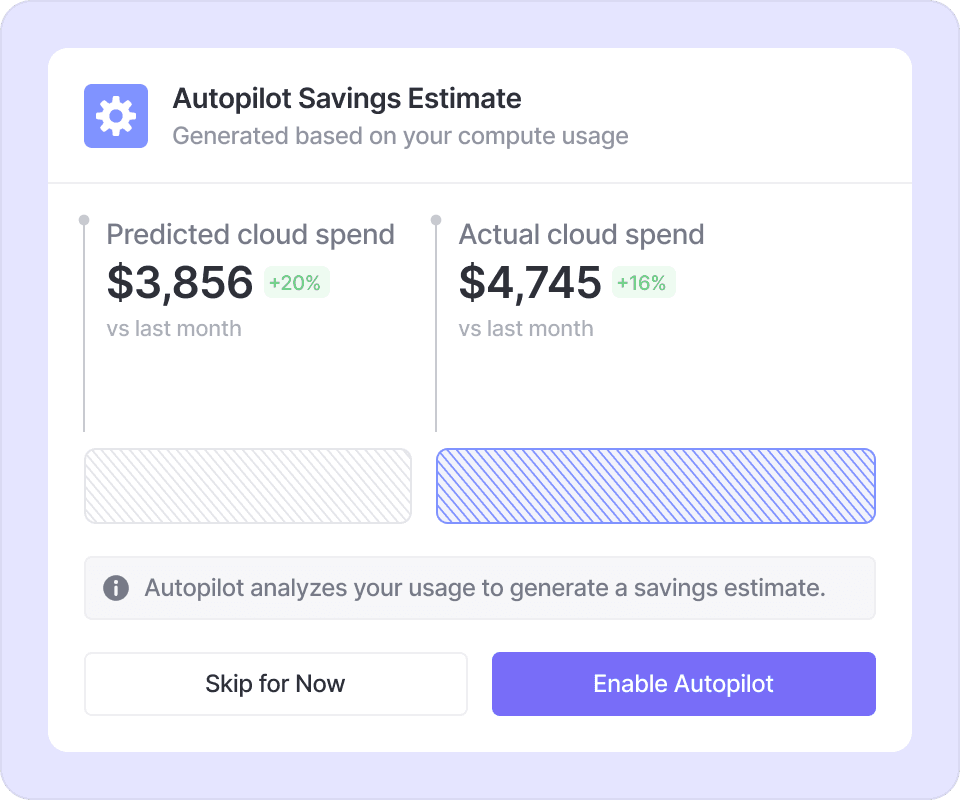Click the Predicted cloud spend label
The image size is (960, 800).
click(x=250, y=235)
